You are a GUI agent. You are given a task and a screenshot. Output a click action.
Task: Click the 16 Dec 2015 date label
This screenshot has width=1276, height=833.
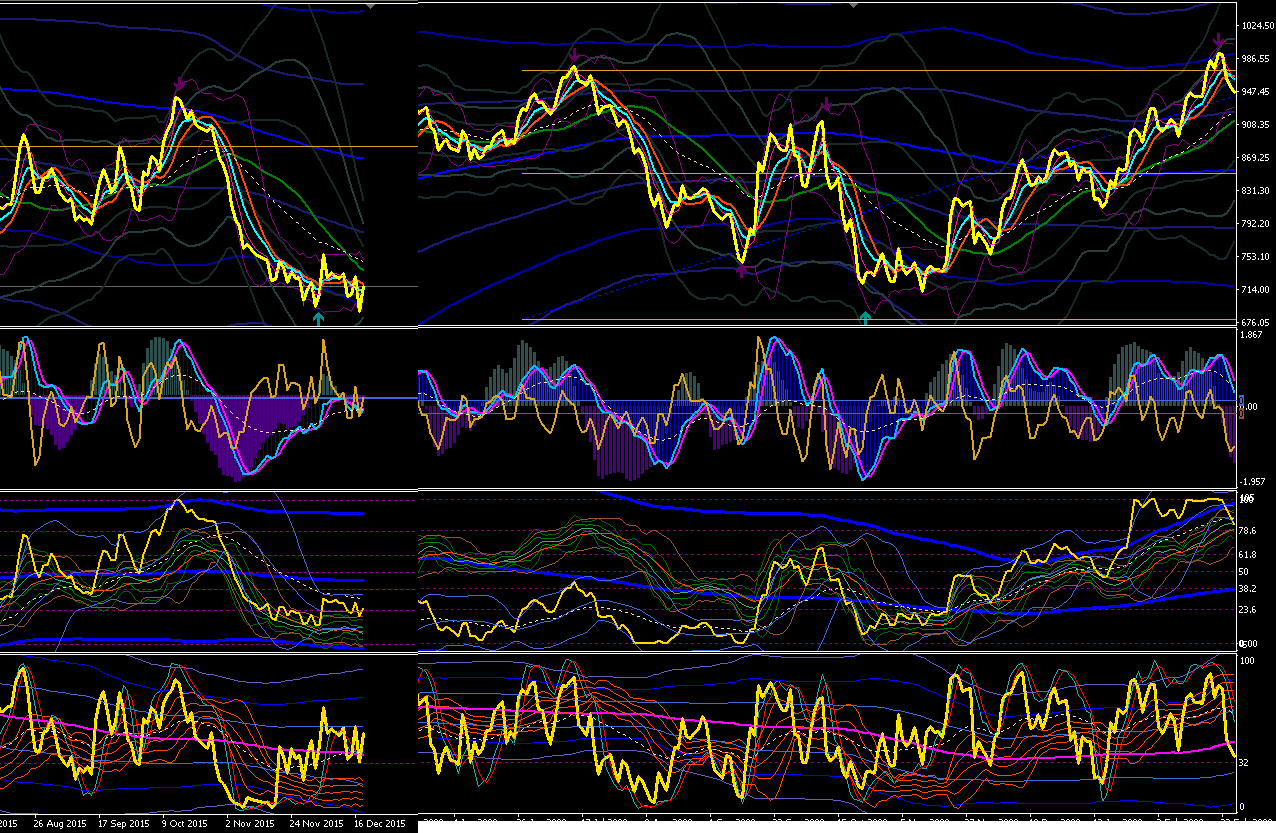coord(381,825)
